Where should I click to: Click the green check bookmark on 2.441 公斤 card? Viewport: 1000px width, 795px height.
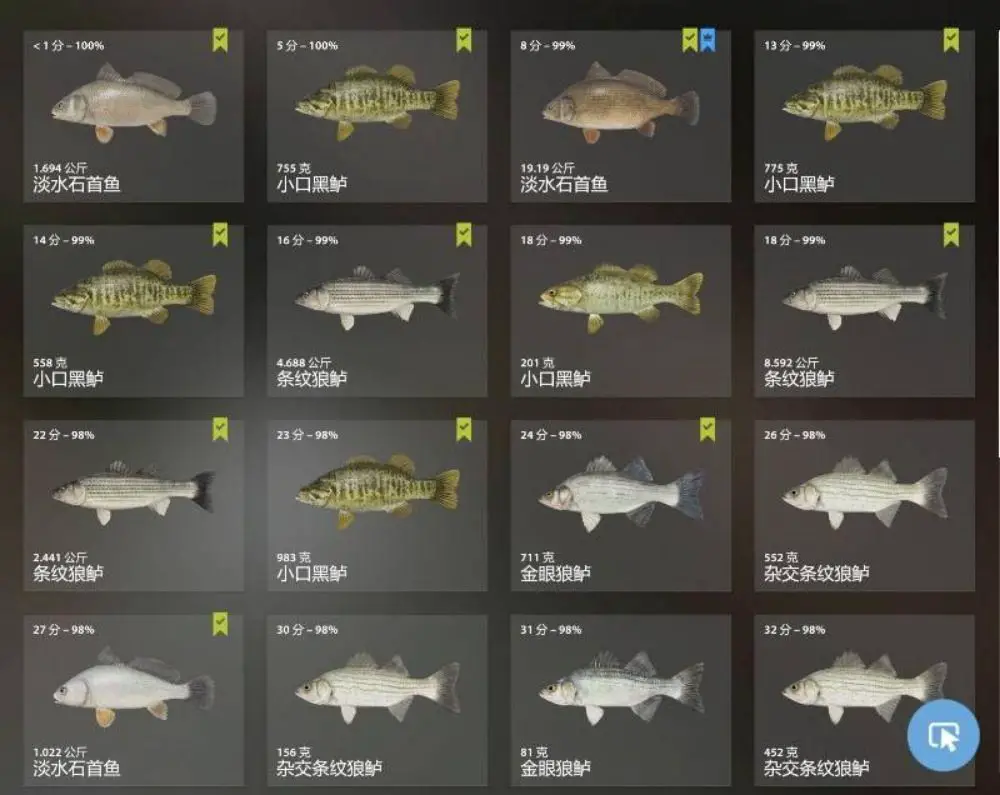point(220,430)
